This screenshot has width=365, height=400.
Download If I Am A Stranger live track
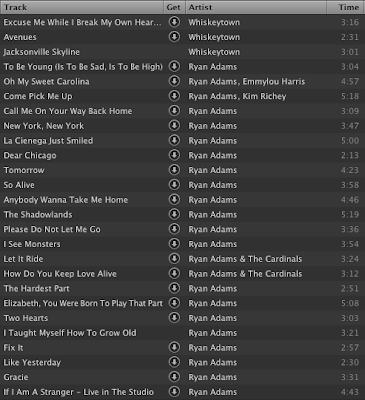tap(174, 391)
